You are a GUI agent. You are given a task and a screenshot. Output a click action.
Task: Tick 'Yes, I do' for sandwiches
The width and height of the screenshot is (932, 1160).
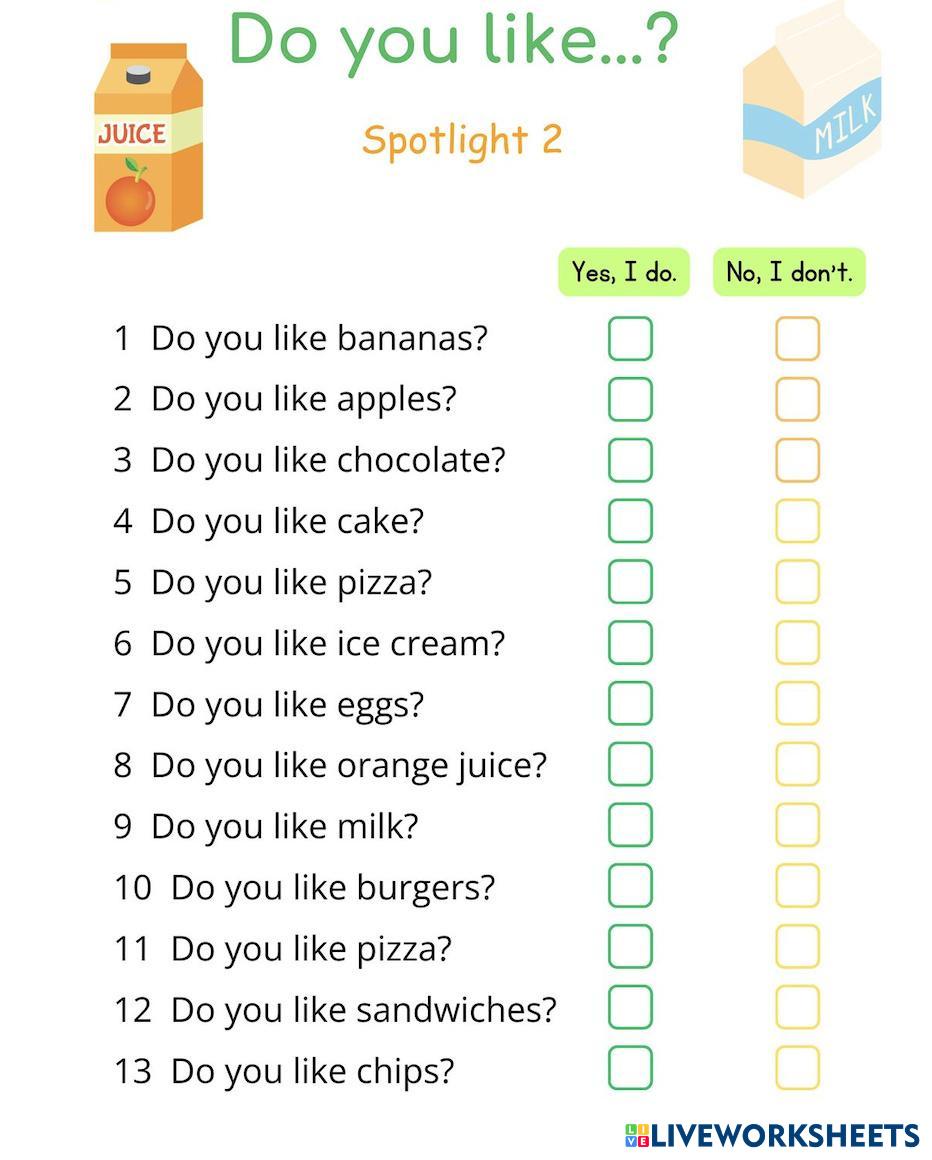click(x=630, y=1008)
